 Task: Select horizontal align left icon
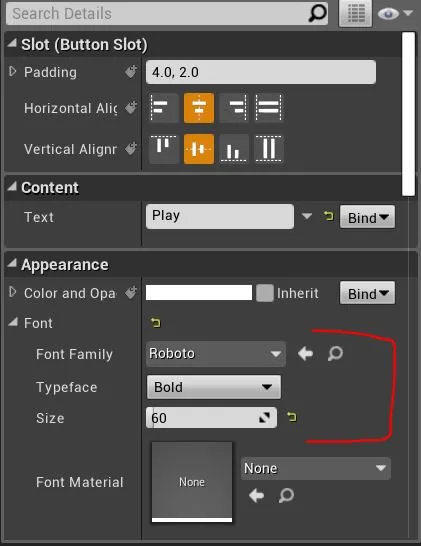click(x=163, y=108)
